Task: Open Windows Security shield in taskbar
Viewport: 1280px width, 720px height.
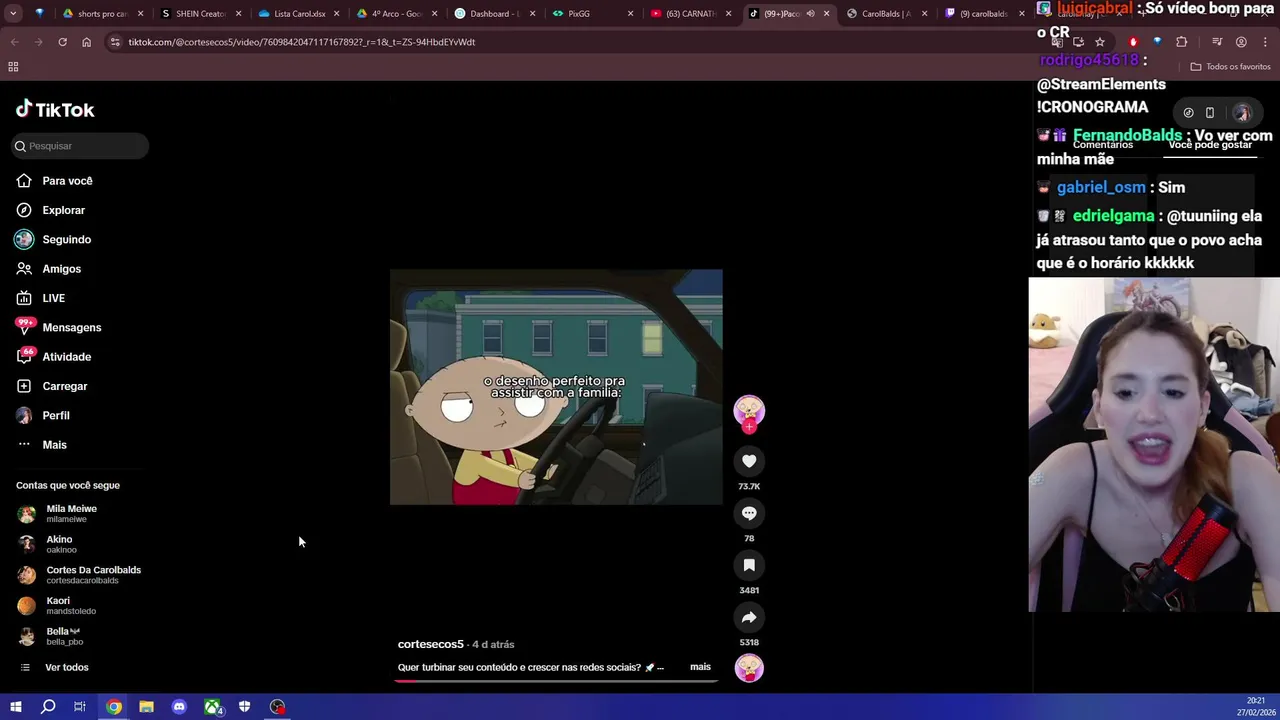Action: point(244,707)
